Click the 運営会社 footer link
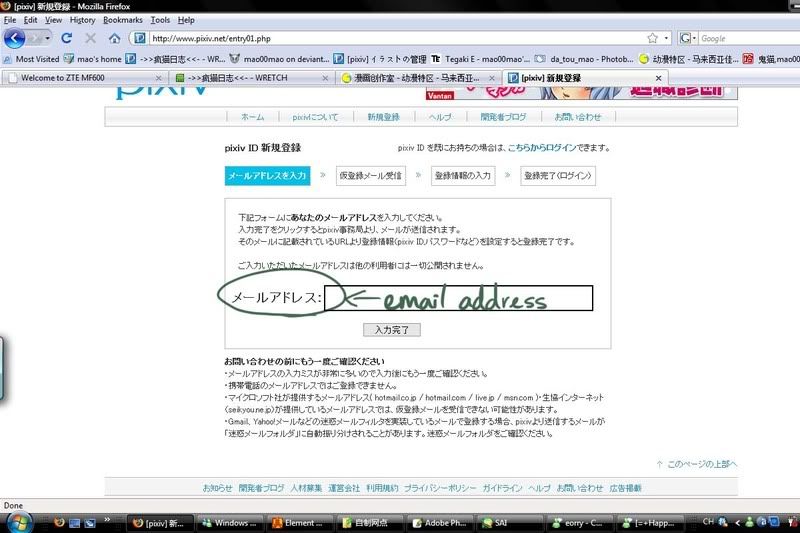Screen dimensions: 800x533 point(344,488)
